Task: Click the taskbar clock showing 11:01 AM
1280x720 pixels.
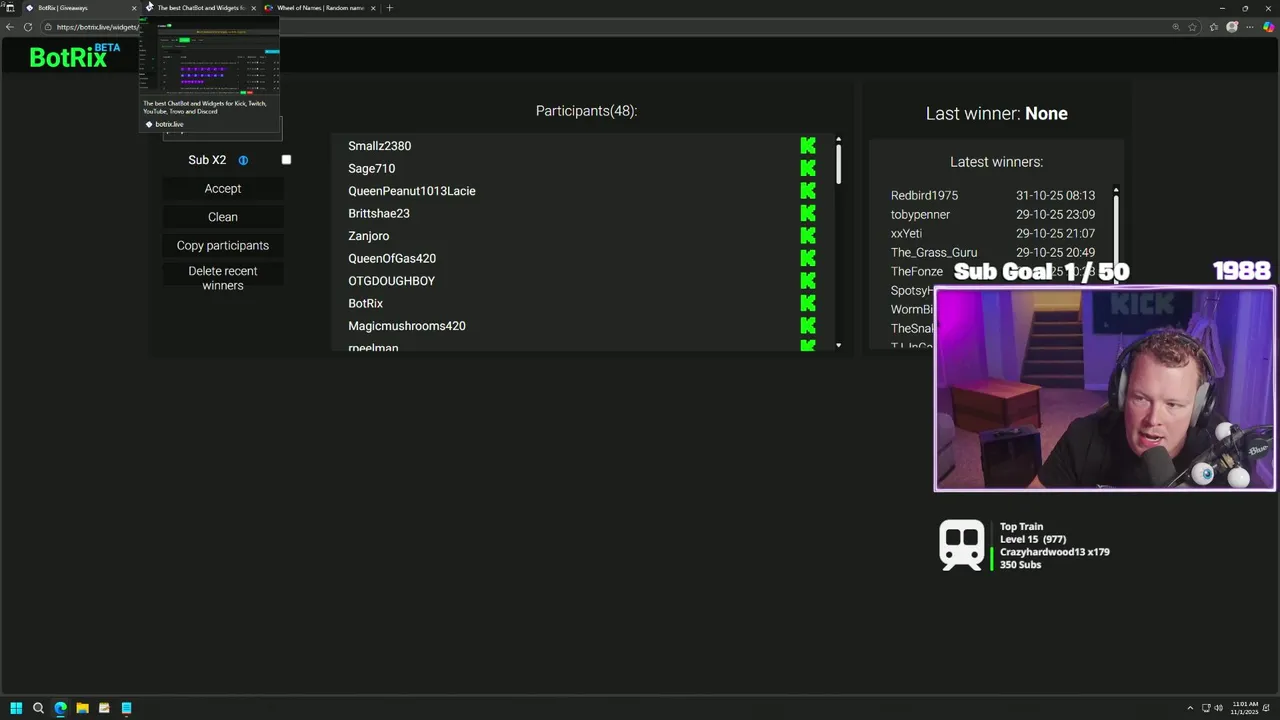Action: [1245, 708]
